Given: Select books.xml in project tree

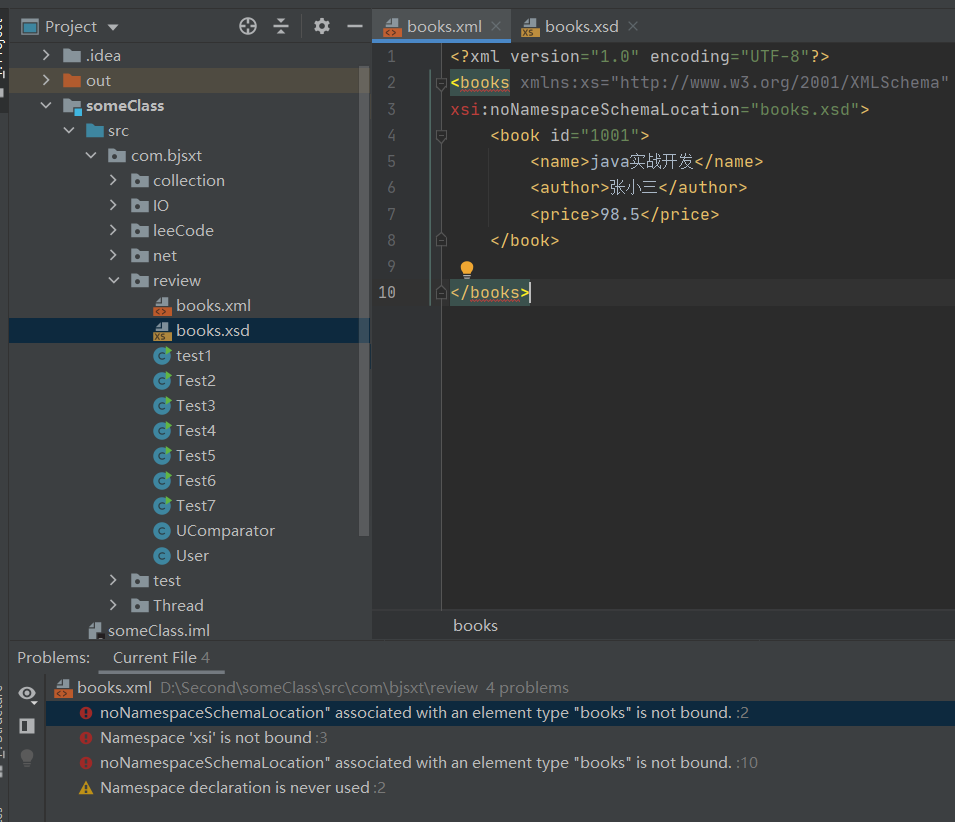Looking at the screenshot, I should [202, 305].
